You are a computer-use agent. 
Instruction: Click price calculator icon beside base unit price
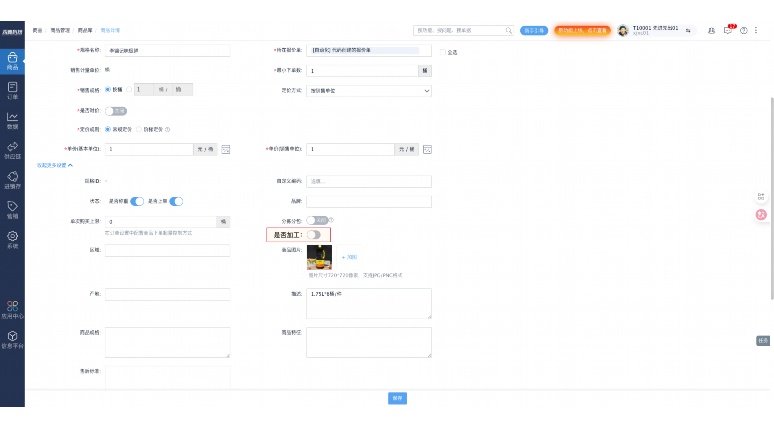[x=226, y=149]
